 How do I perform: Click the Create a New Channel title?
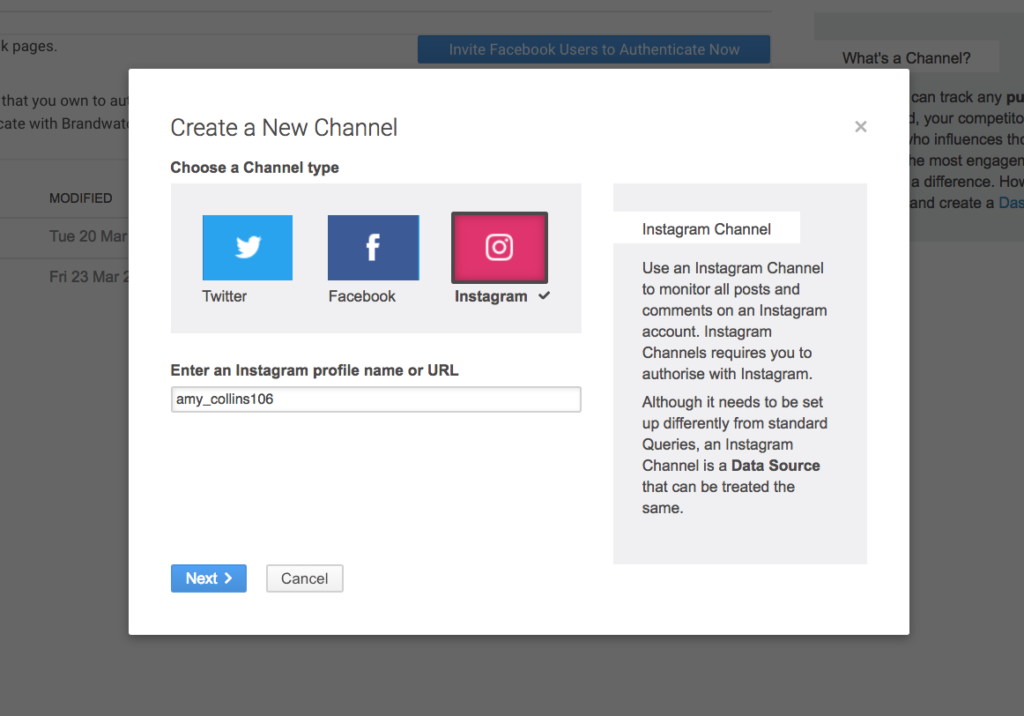(x=284, y=127)
